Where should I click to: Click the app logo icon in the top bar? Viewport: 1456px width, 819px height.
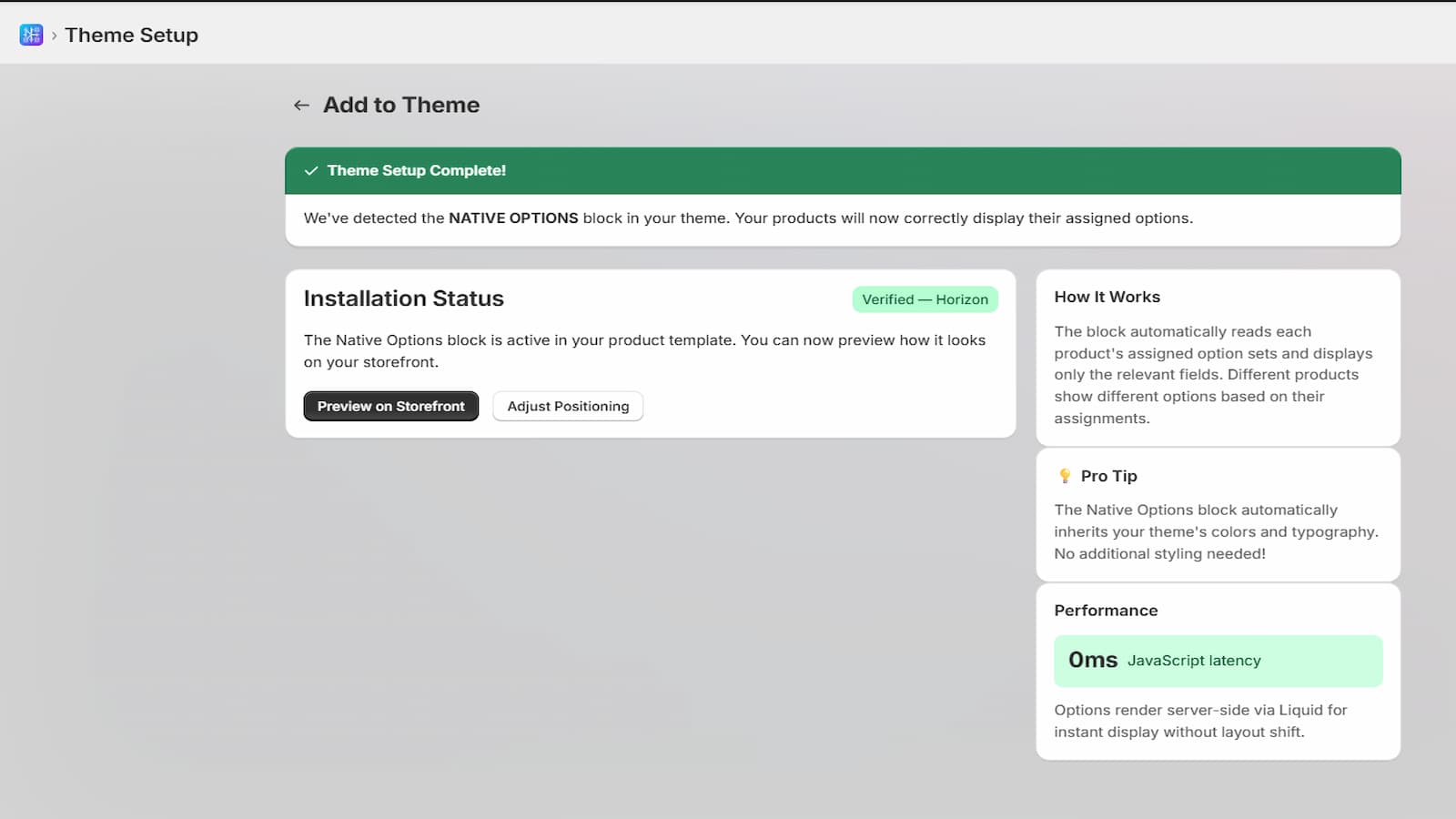31,35
